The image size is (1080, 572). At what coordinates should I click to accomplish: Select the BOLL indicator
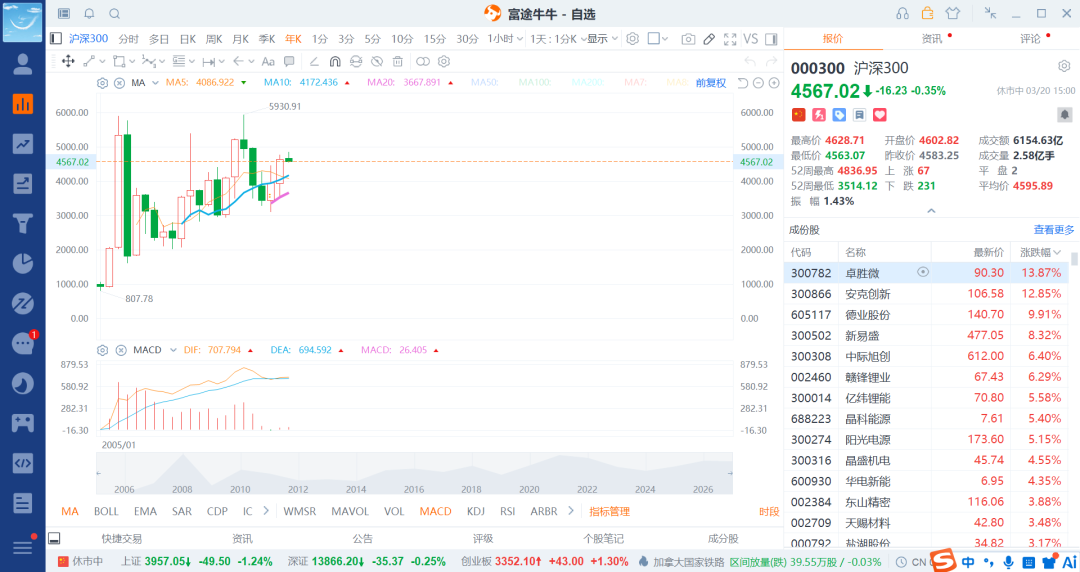point(106,511)
